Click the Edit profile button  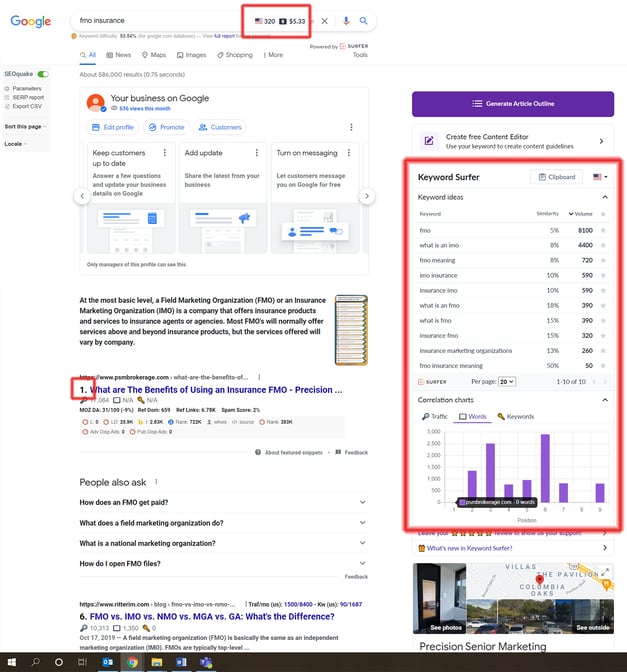coord(113,127)
